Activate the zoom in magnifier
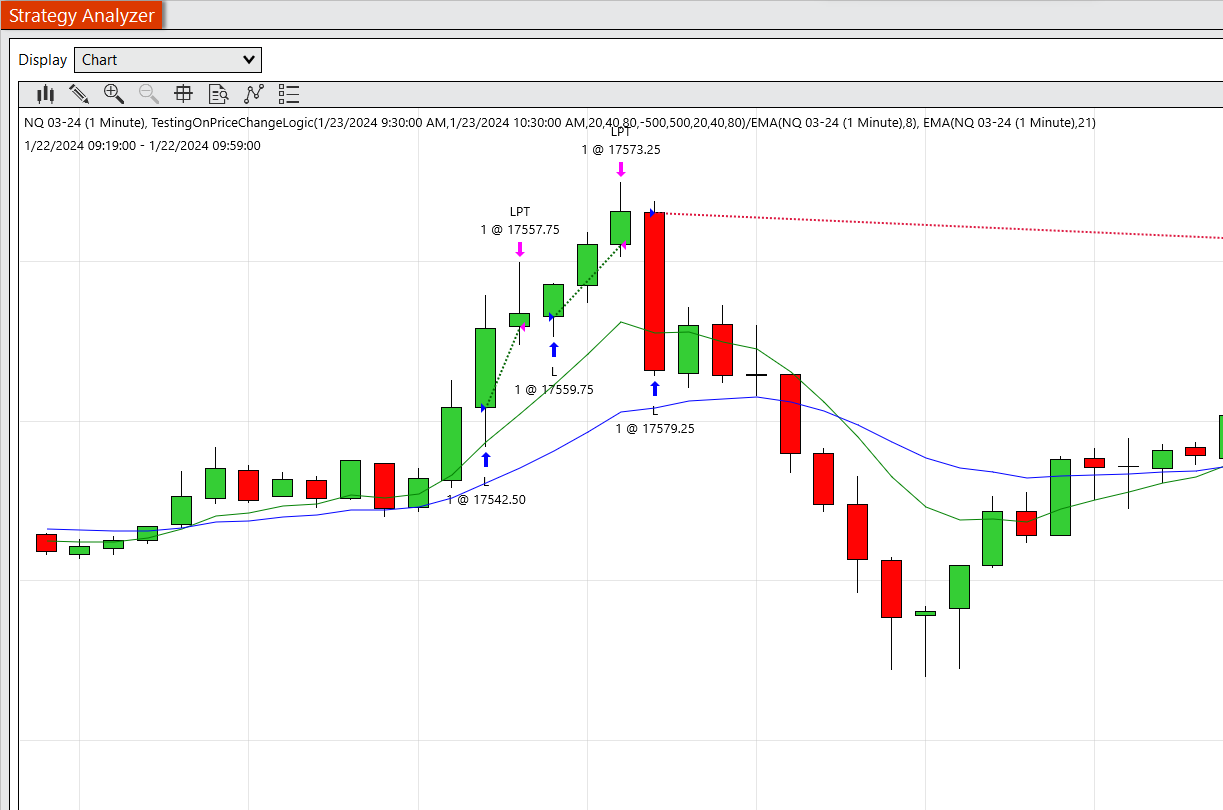 [114, 94]
